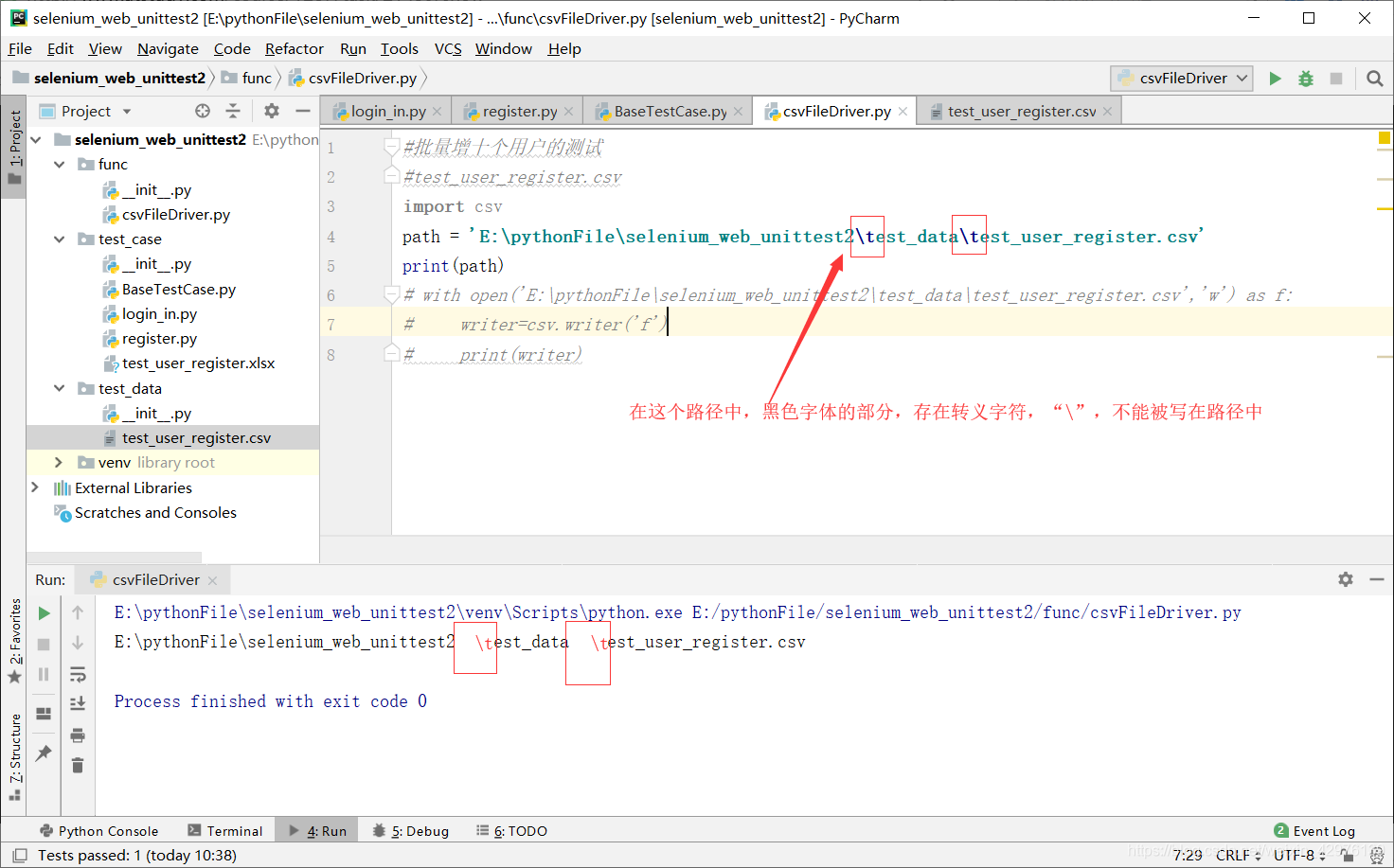Open the run configuration csvFileDriver dropdown
The image size is (1394, 868).
1182,79
